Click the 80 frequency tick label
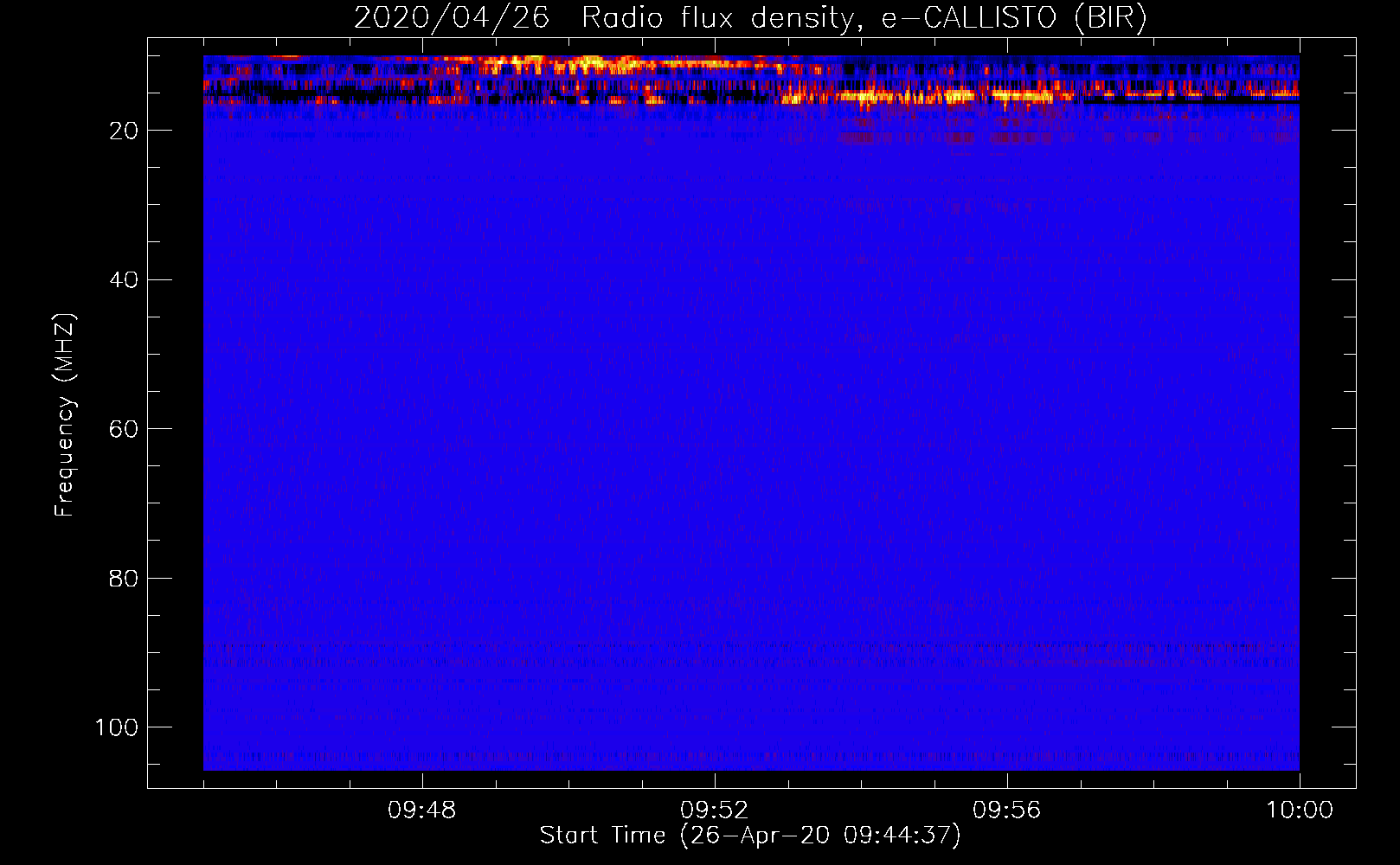This screenshot has height=865, width=1400. [124, 578]
